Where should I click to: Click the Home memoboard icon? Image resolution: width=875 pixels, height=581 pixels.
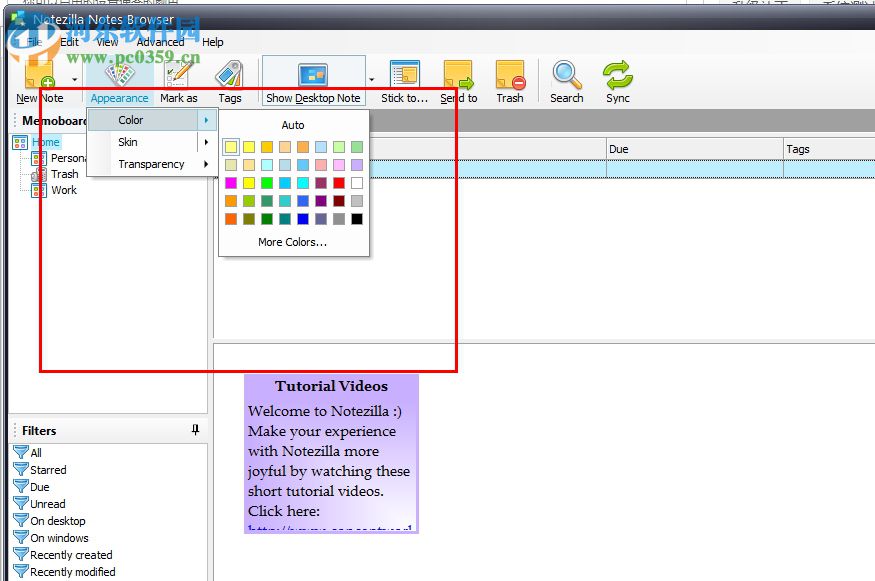(x=20, y=142)
